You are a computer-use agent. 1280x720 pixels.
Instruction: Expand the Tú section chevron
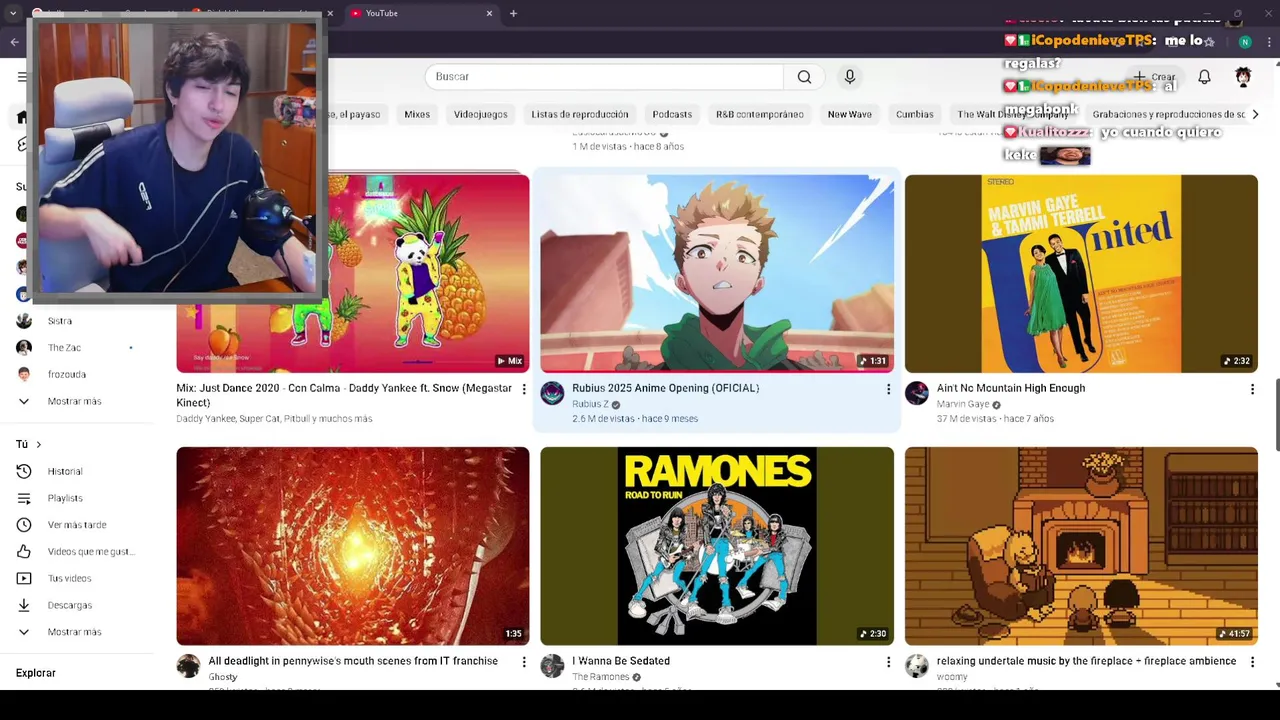click(38, 444)
